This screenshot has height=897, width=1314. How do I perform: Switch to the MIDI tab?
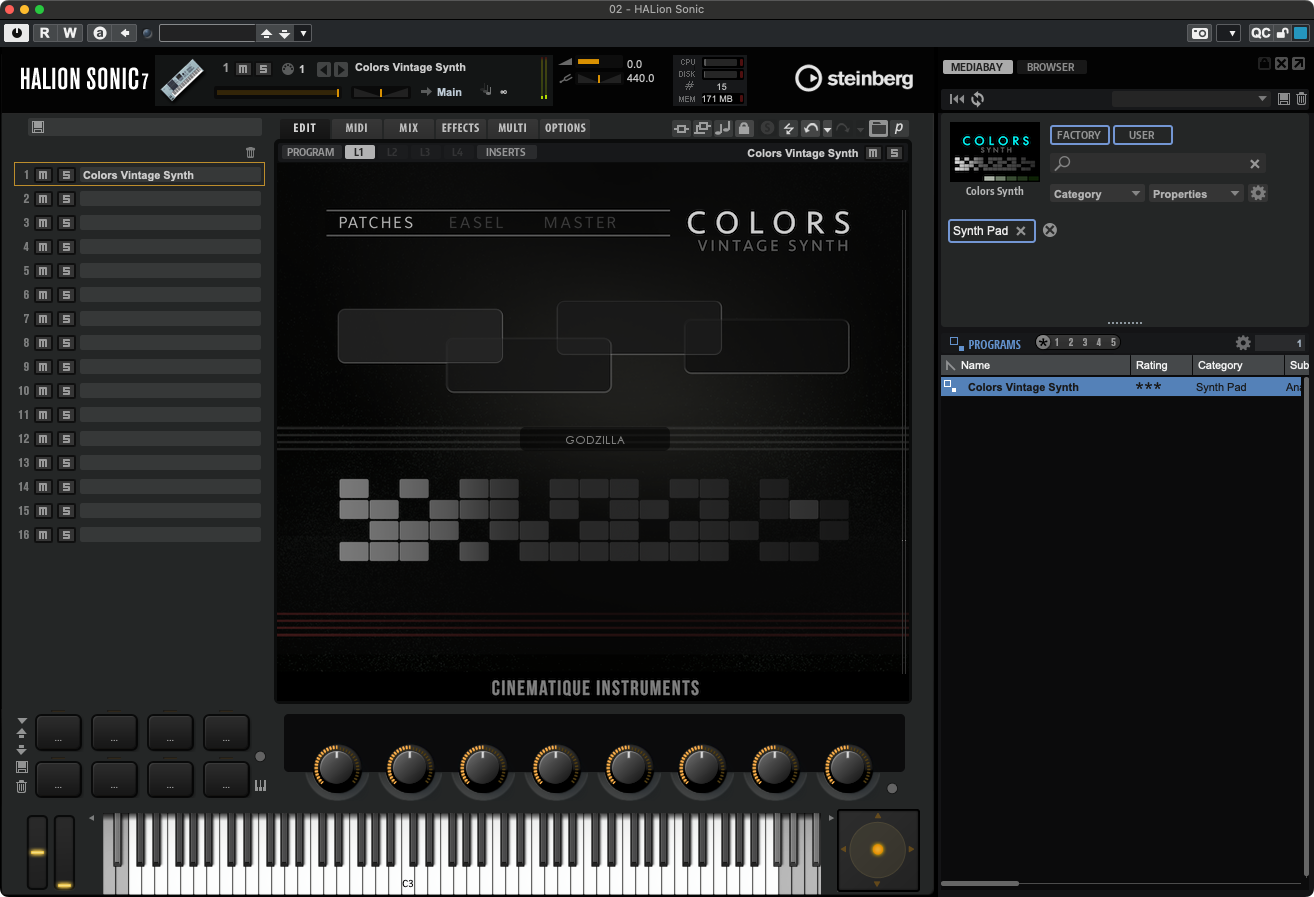[x=356, y=128]
